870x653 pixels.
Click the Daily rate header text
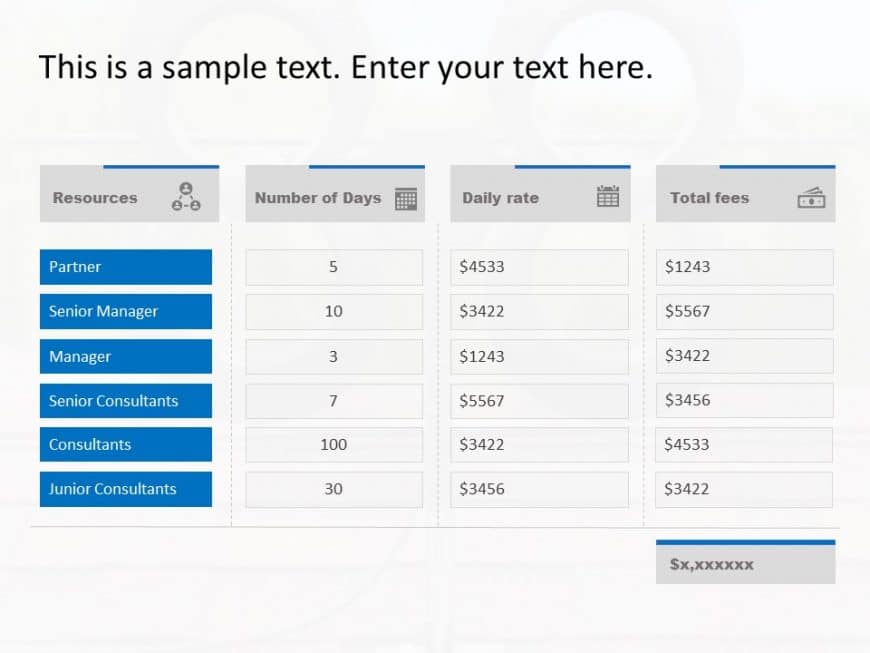point(500,198)
